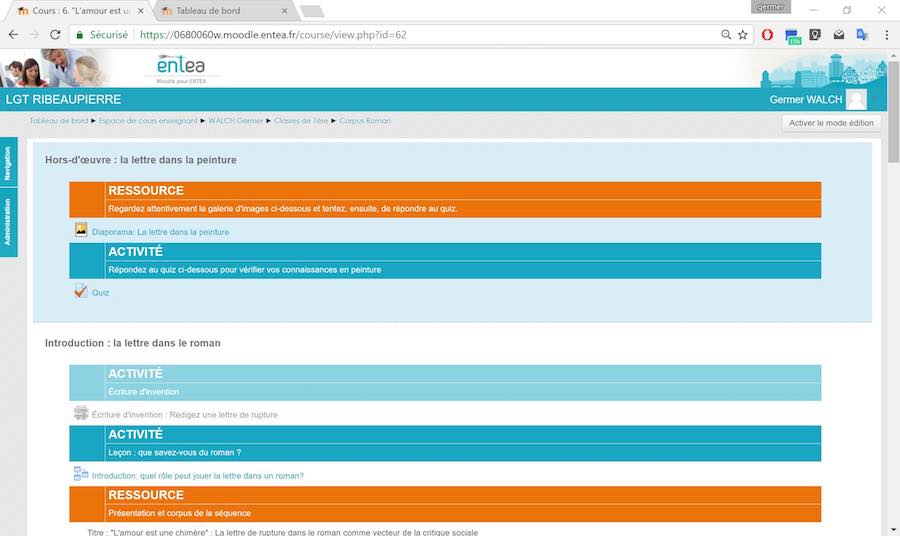
Task: Go to Tableau de bord breadcrumb
Action: pos(59,121)
